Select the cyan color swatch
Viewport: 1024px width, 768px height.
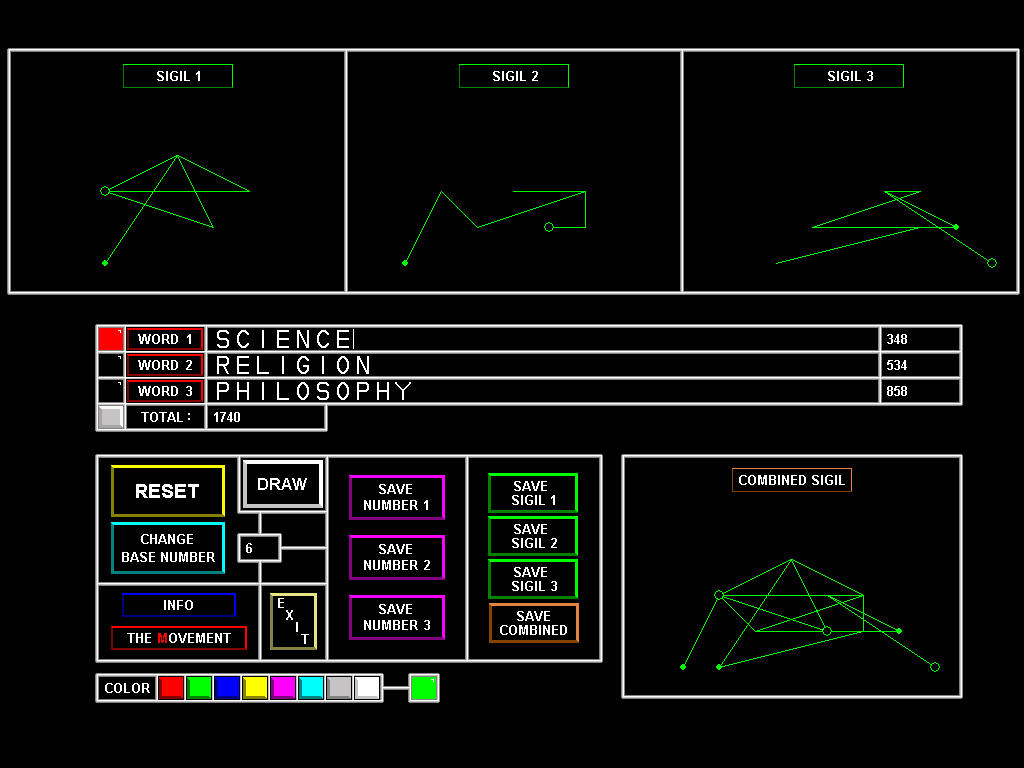[x=312, y=688]
